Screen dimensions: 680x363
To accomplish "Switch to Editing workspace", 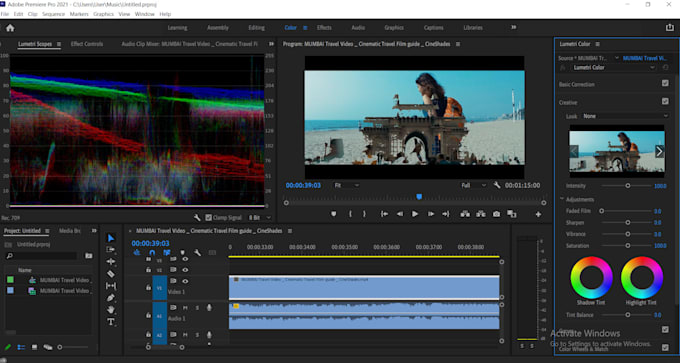I will point(256,28).
